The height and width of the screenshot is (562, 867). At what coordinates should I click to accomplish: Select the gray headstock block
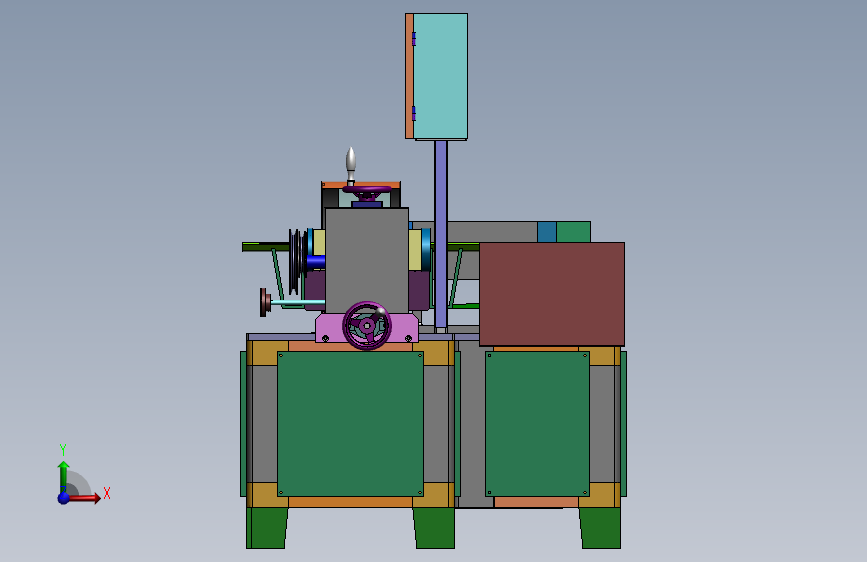pos(367,261)
